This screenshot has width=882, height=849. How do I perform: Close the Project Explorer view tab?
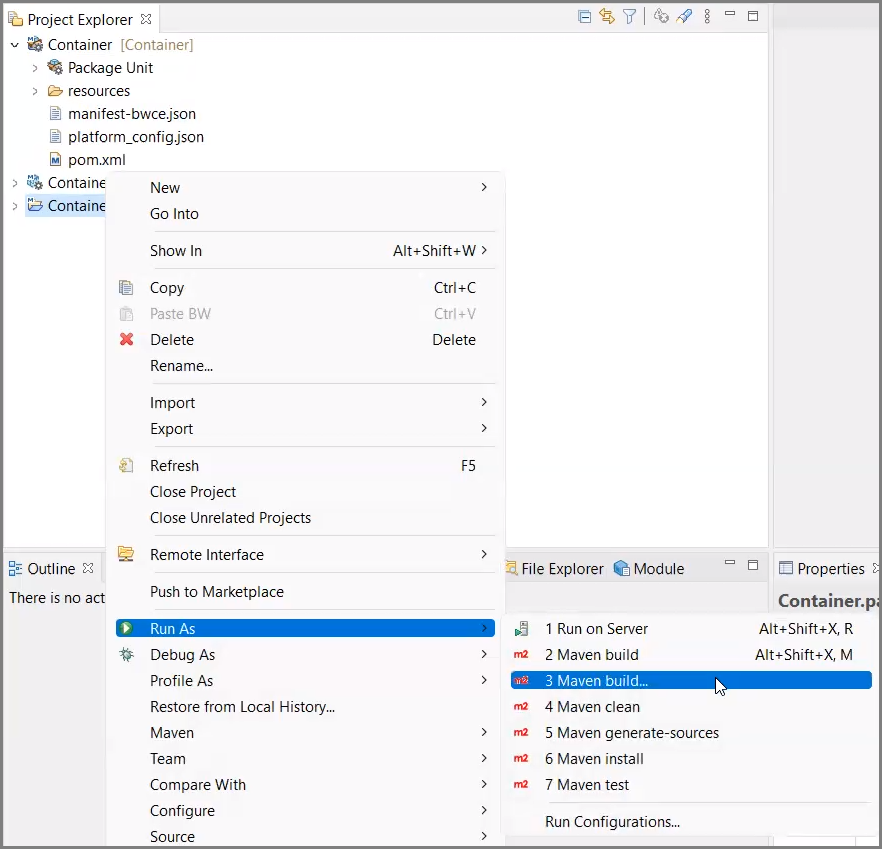pyautogui.click(x=146, y=19)
